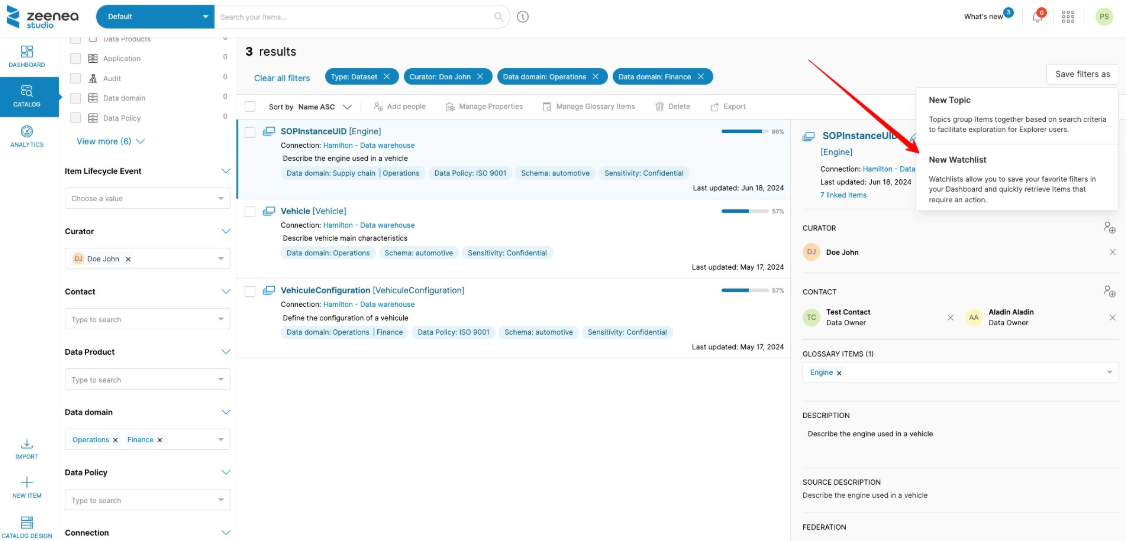Image resolution: width=1126 pixels, height=541 pixels.
Task: Expand View more item types
Action: tap(111, 142)
